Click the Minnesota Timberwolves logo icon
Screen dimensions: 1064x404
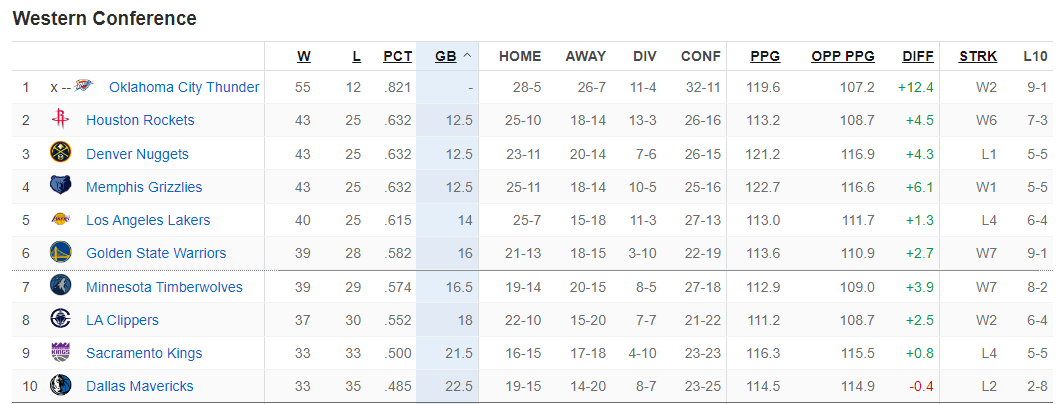coord(60,287)
